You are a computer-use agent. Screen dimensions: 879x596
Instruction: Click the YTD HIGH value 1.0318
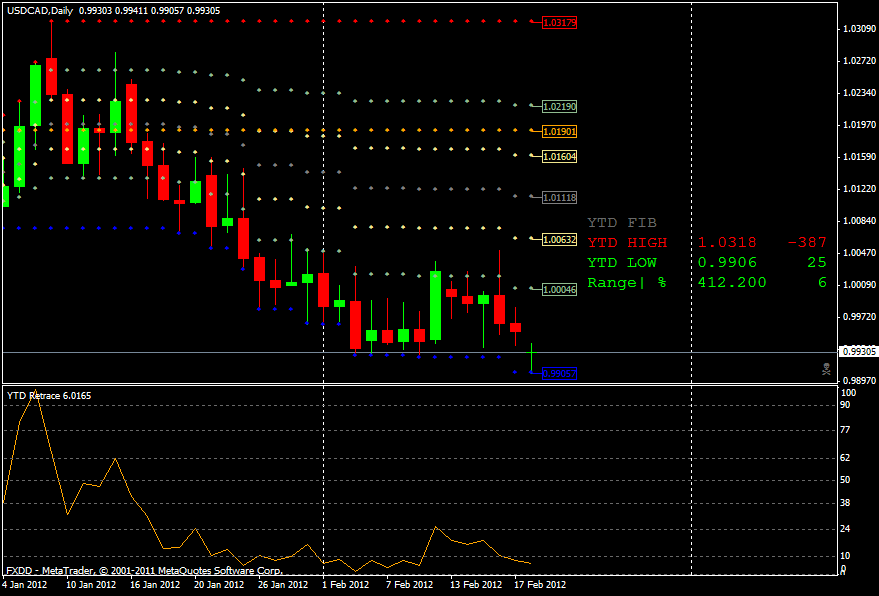click(727, 243)
